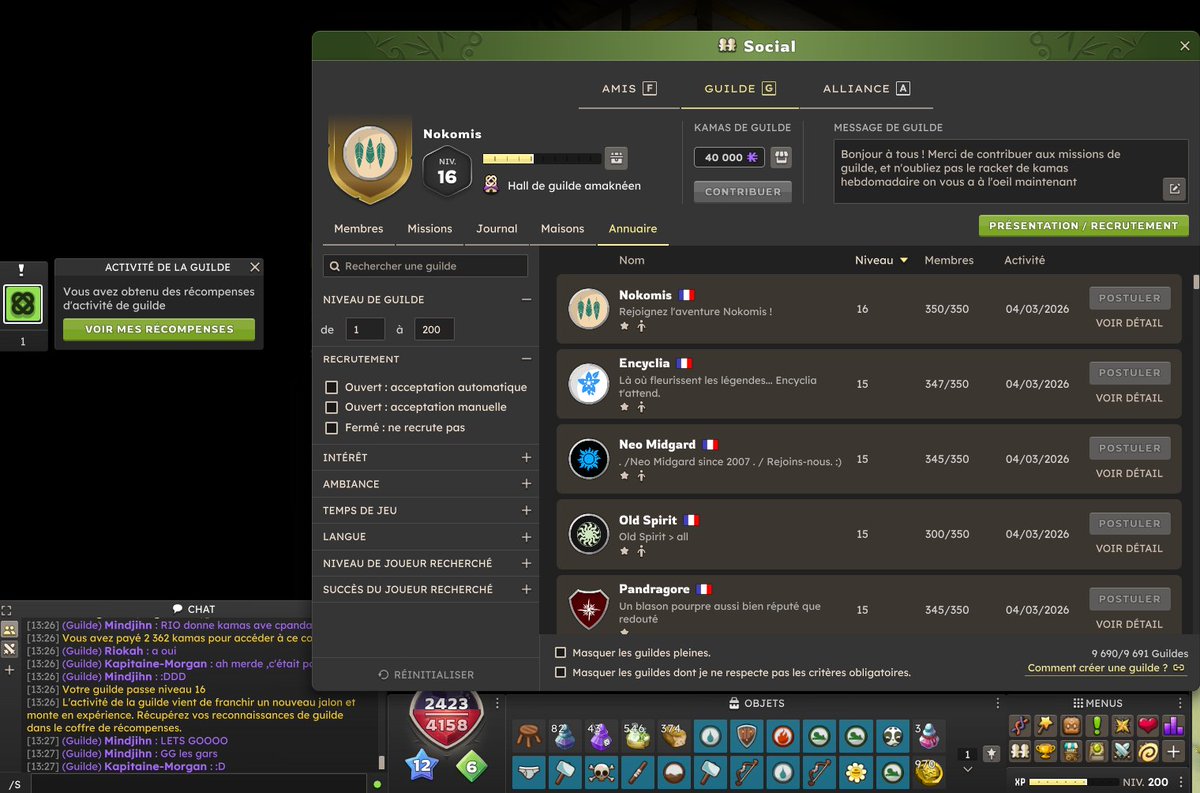Tick Masquer les guildes pleines checkbox

[561, 653]
